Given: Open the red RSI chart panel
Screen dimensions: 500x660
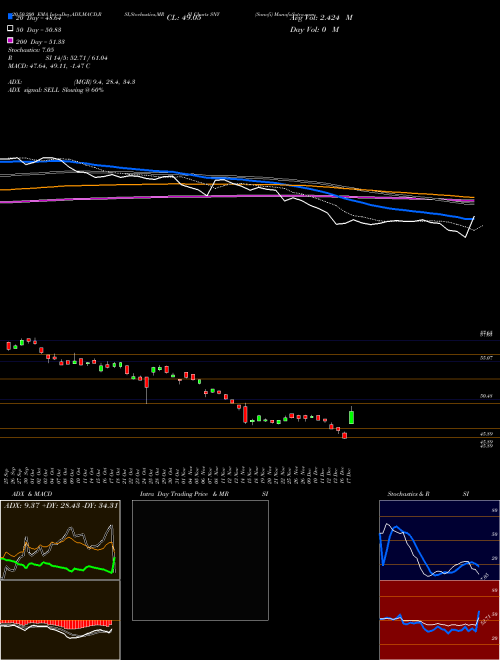Looking at the screenshot, I should coord(439,620).
